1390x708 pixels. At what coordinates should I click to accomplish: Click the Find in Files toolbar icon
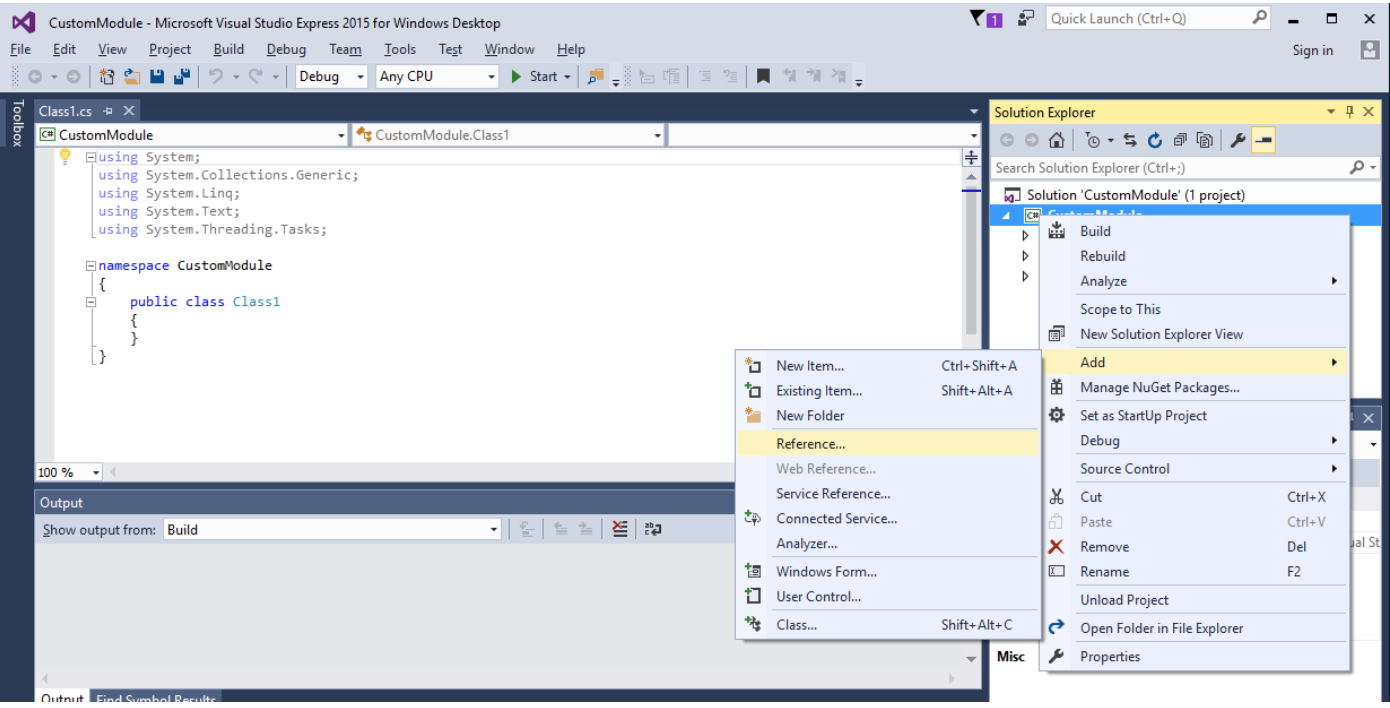pos(596,76)
